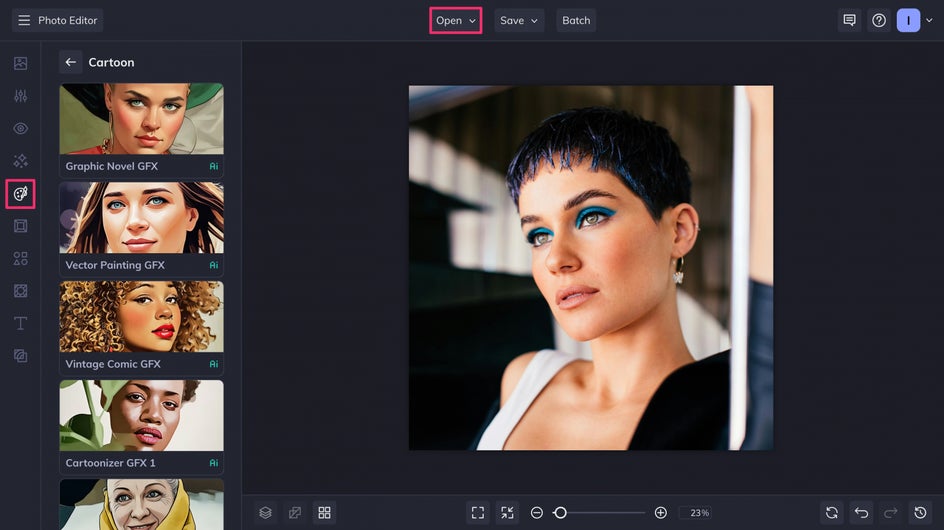
Task: Click the portrait photo on canvas
Action: [591, 267]
